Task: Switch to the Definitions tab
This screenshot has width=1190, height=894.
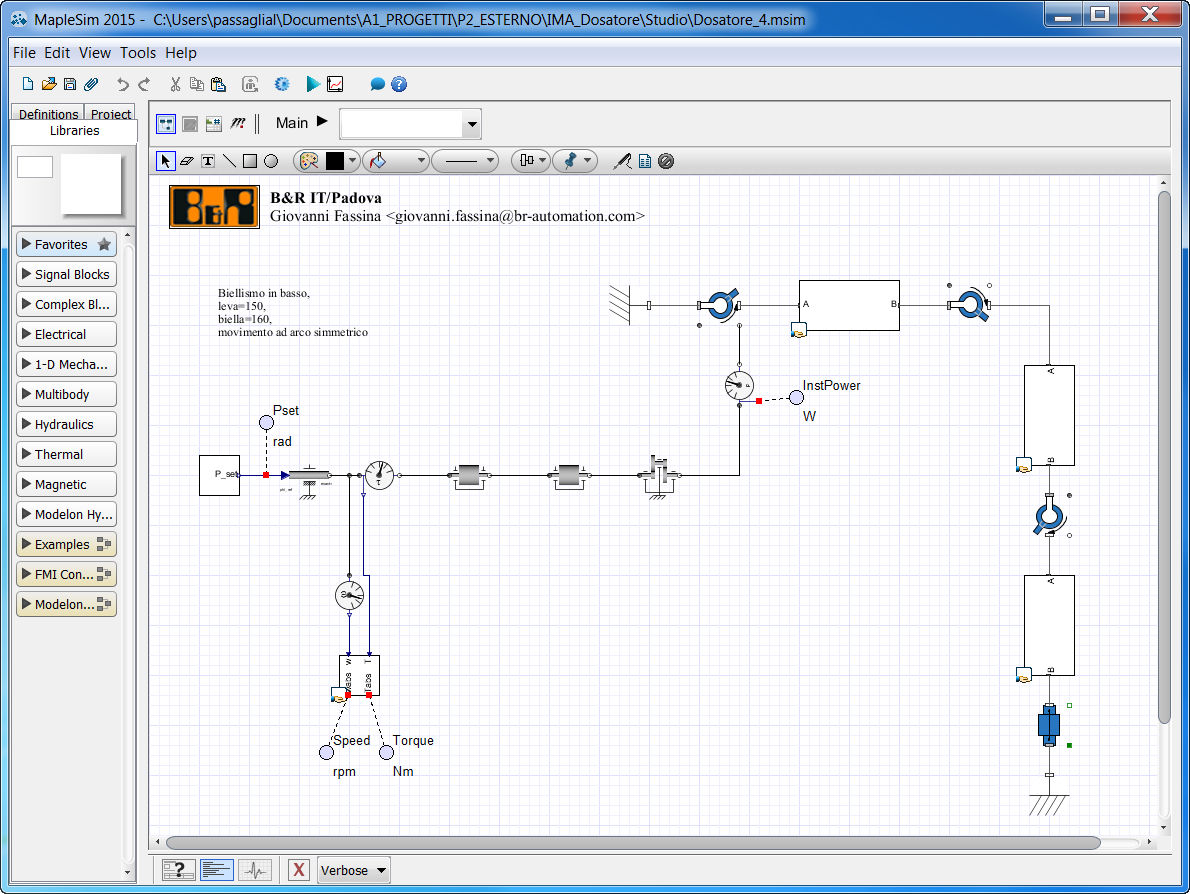Action: (48, 114)
